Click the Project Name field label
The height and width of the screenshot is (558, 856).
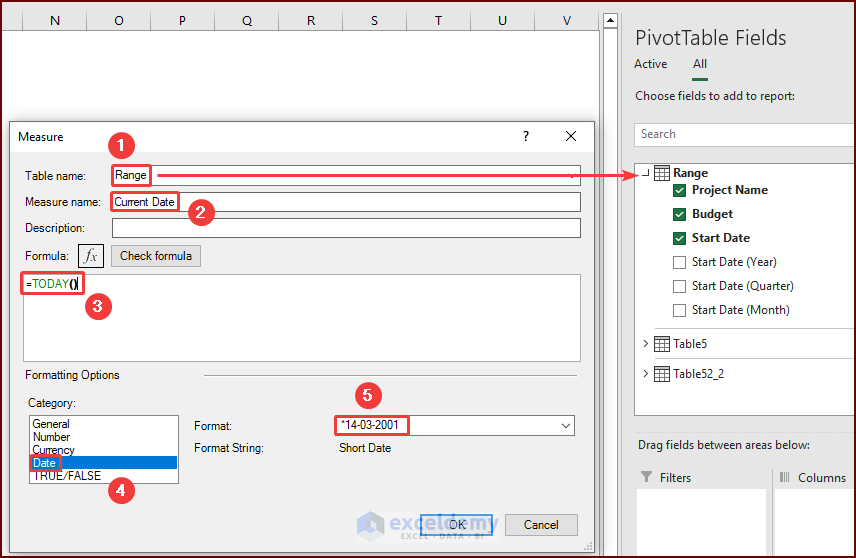pos(730,190)
